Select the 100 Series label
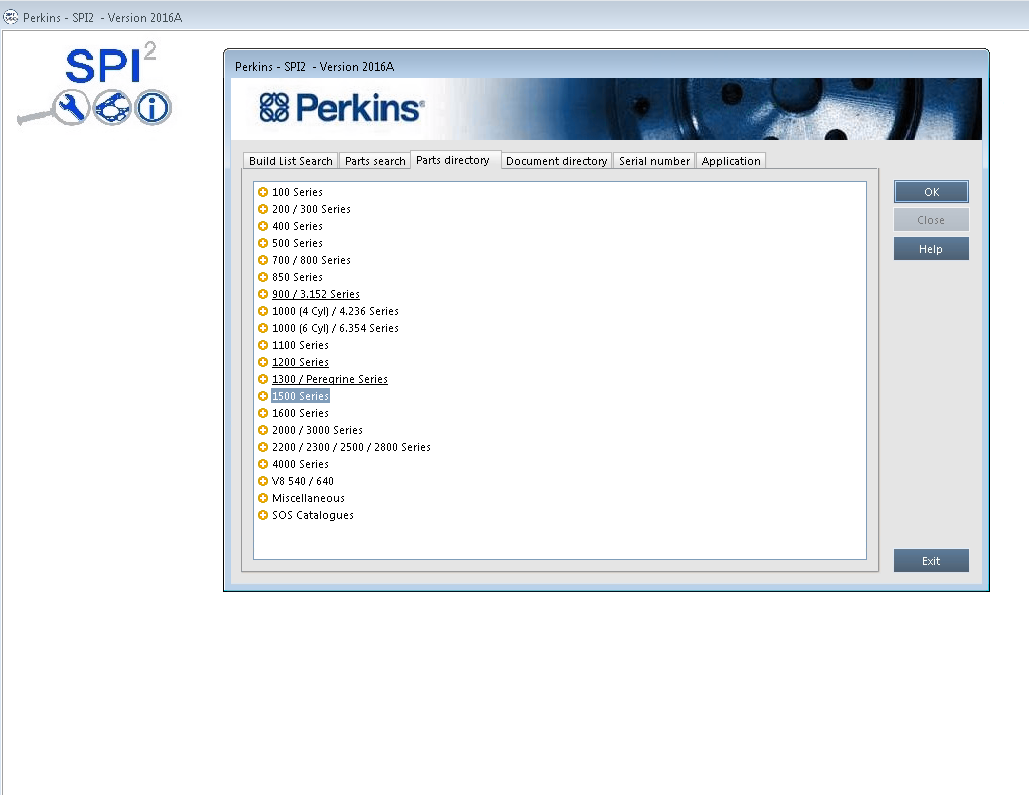 pyautogui.click(x=297, y=192)
